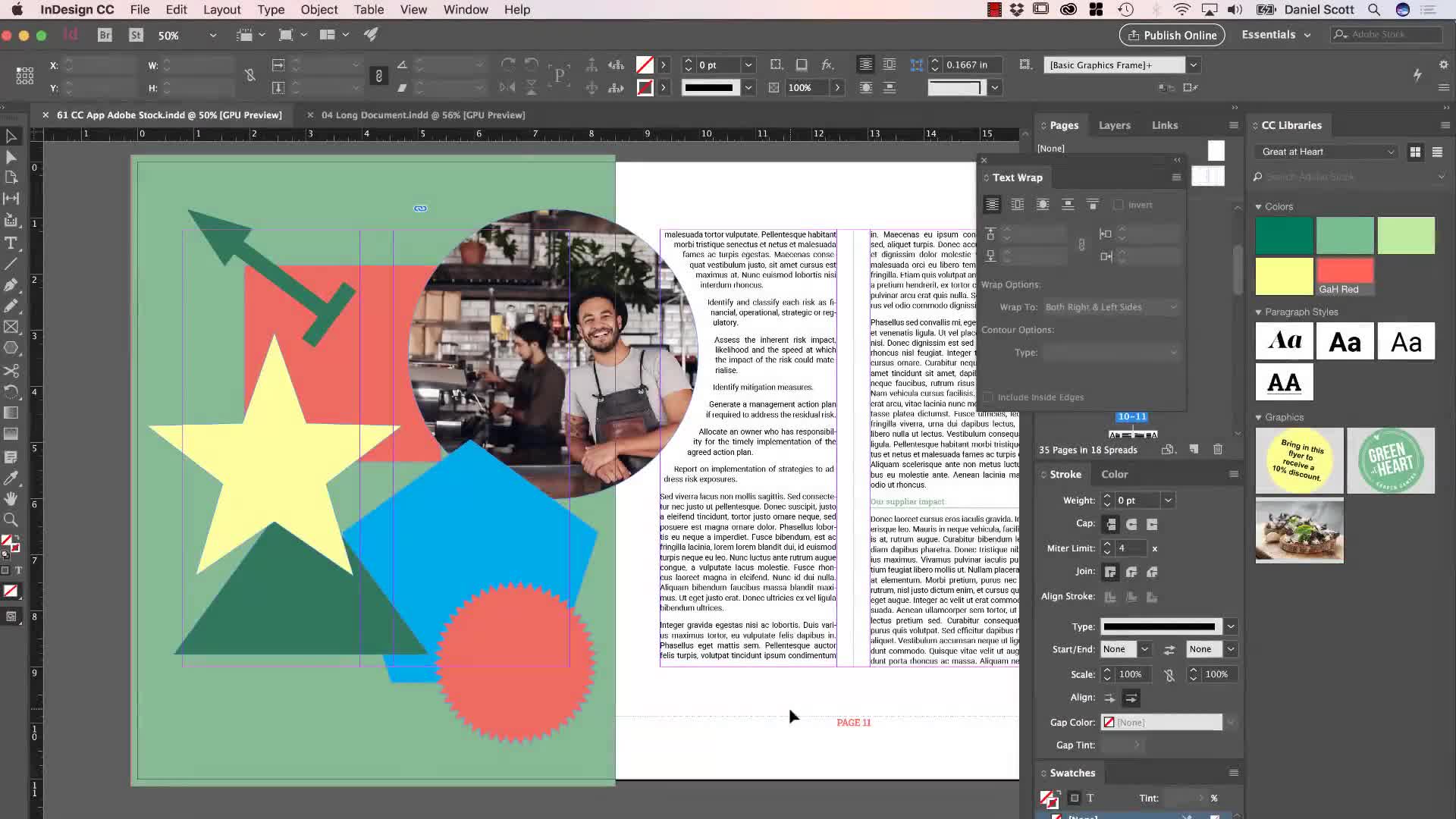This screenshot has width=1456, height=819.
Task: Select Wrap Around Object Shape option
Action: [1043, 205]
